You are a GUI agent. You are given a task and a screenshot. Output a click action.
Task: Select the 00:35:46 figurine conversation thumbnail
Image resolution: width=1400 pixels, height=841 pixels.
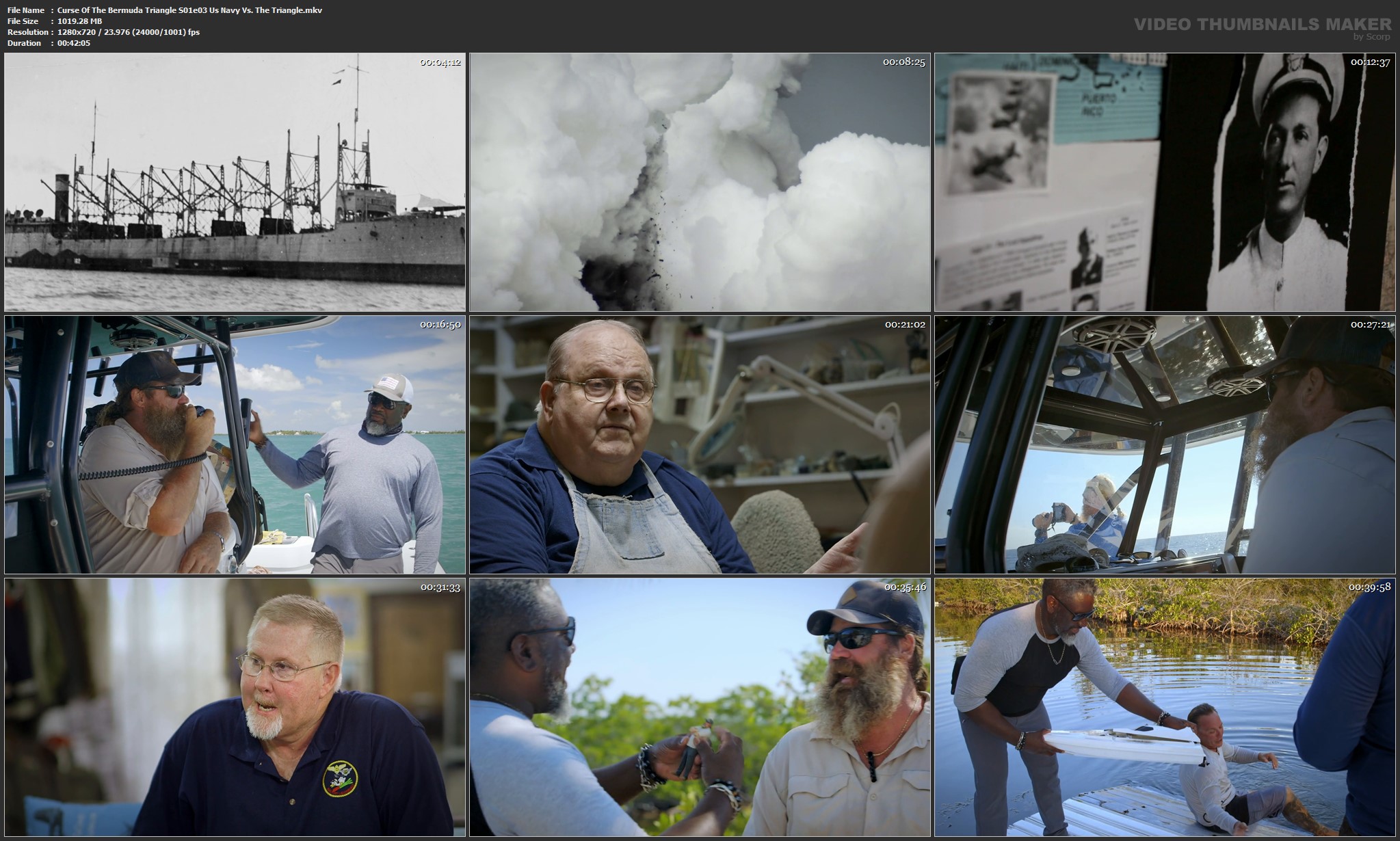coord(700,708)
